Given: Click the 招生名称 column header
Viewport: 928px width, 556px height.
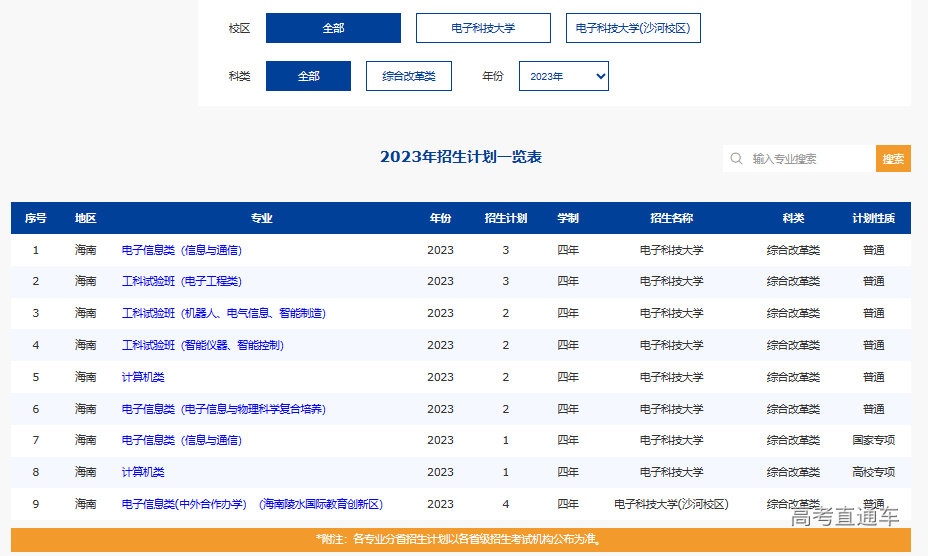Looking at the screenshot, I should (x=671, y=218).
